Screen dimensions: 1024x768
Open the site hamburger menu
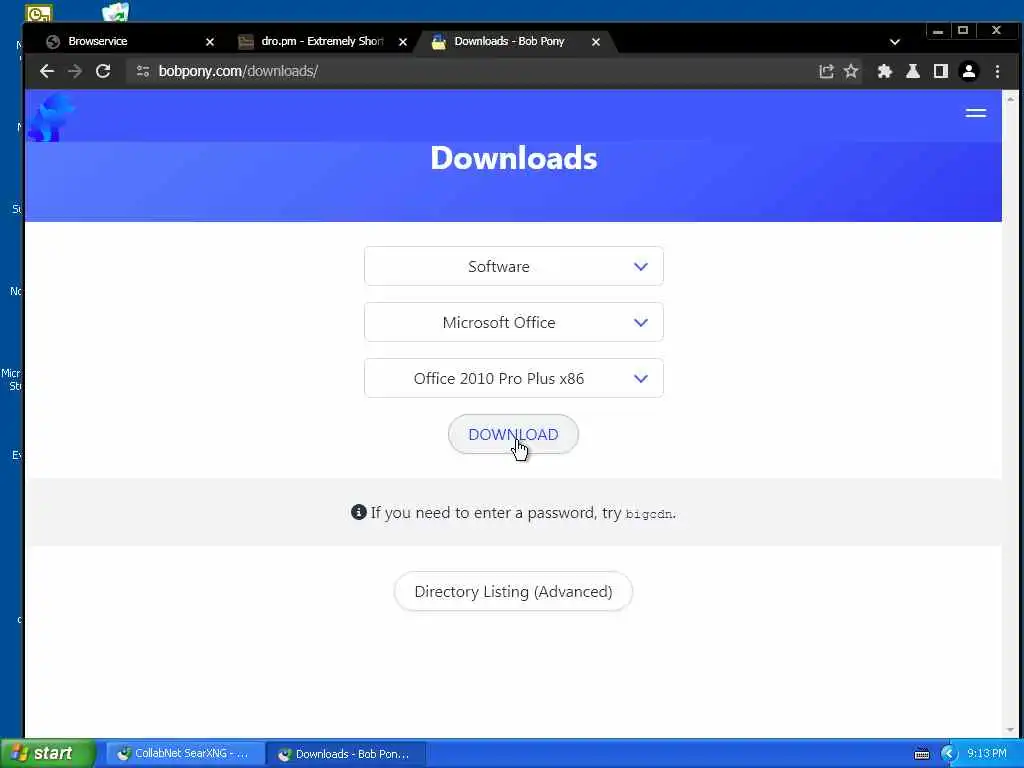click(x=976, y=113)
